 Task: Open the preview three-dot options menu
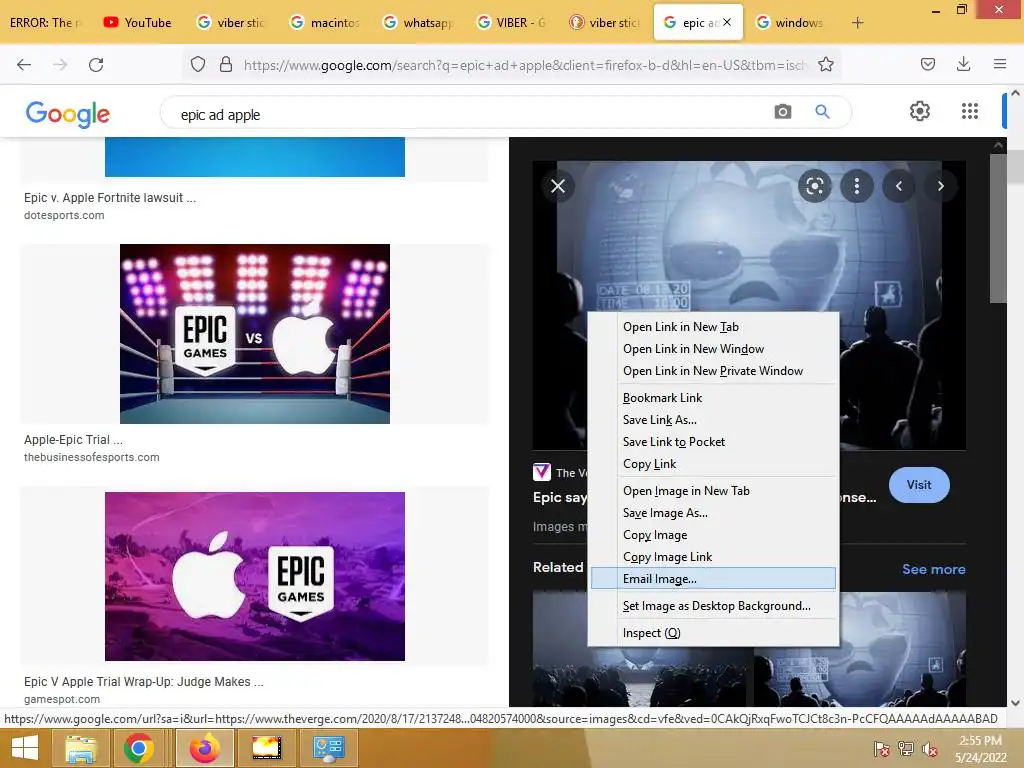857,186
